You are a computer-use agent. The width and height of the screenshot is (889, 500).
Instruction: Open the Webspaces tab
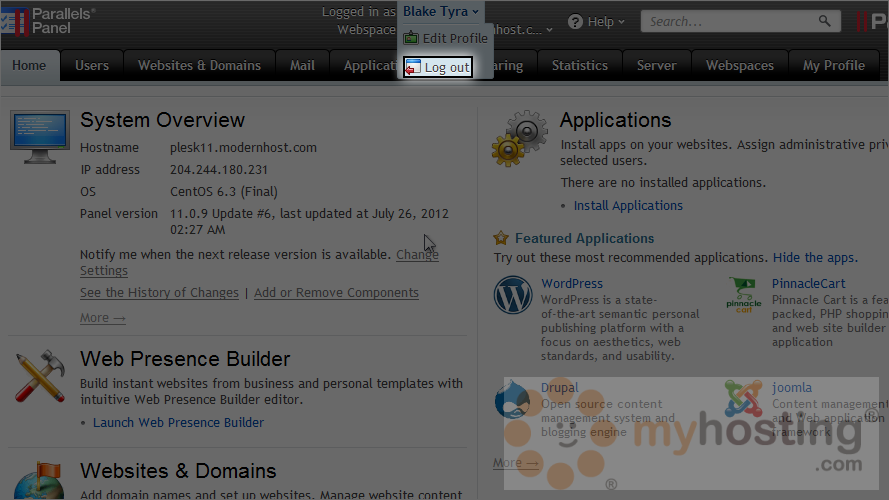pos(740,65)
